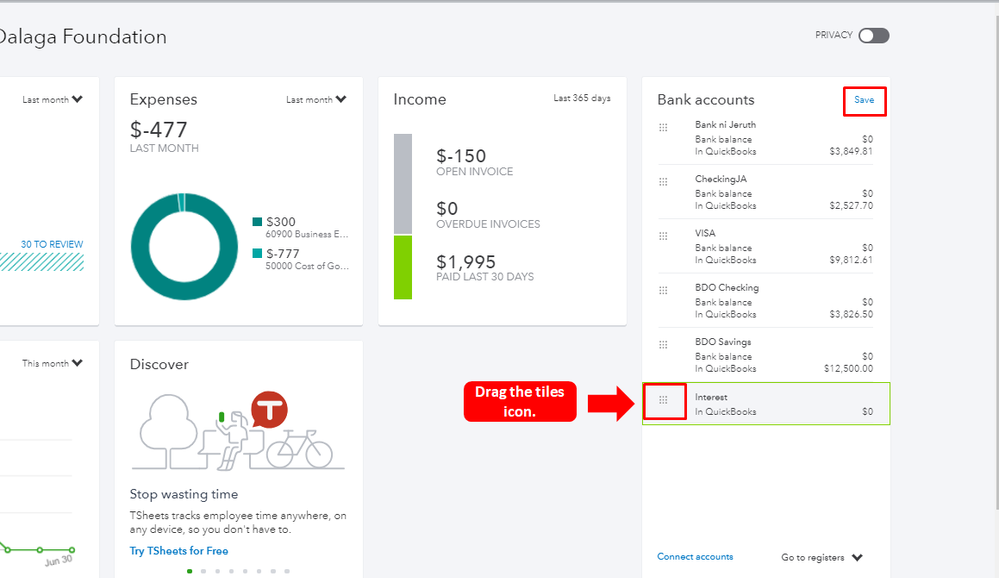The height and width of the screenshot is (578, 999).
Task: Select the second Discover carousel dot
Action: [x=202, y=571]
